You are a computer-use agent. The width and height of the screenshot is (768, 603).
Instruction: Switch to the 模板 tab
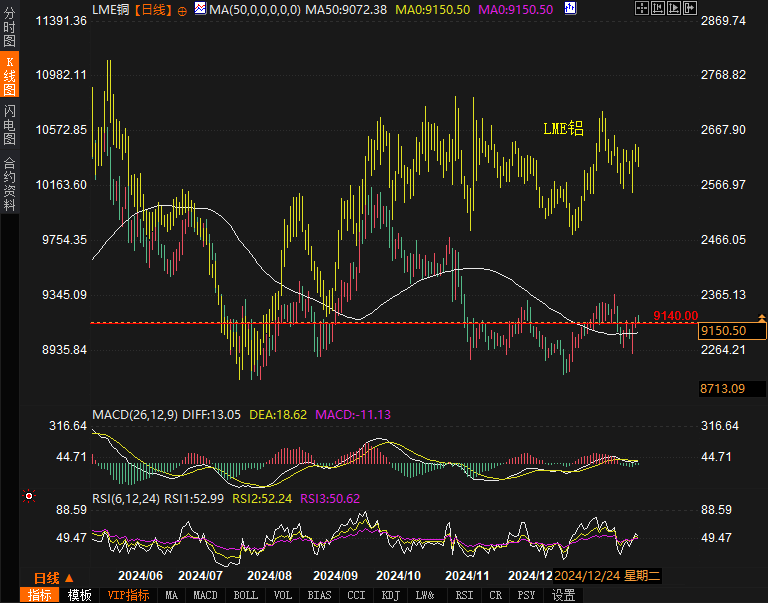point(80,595)
